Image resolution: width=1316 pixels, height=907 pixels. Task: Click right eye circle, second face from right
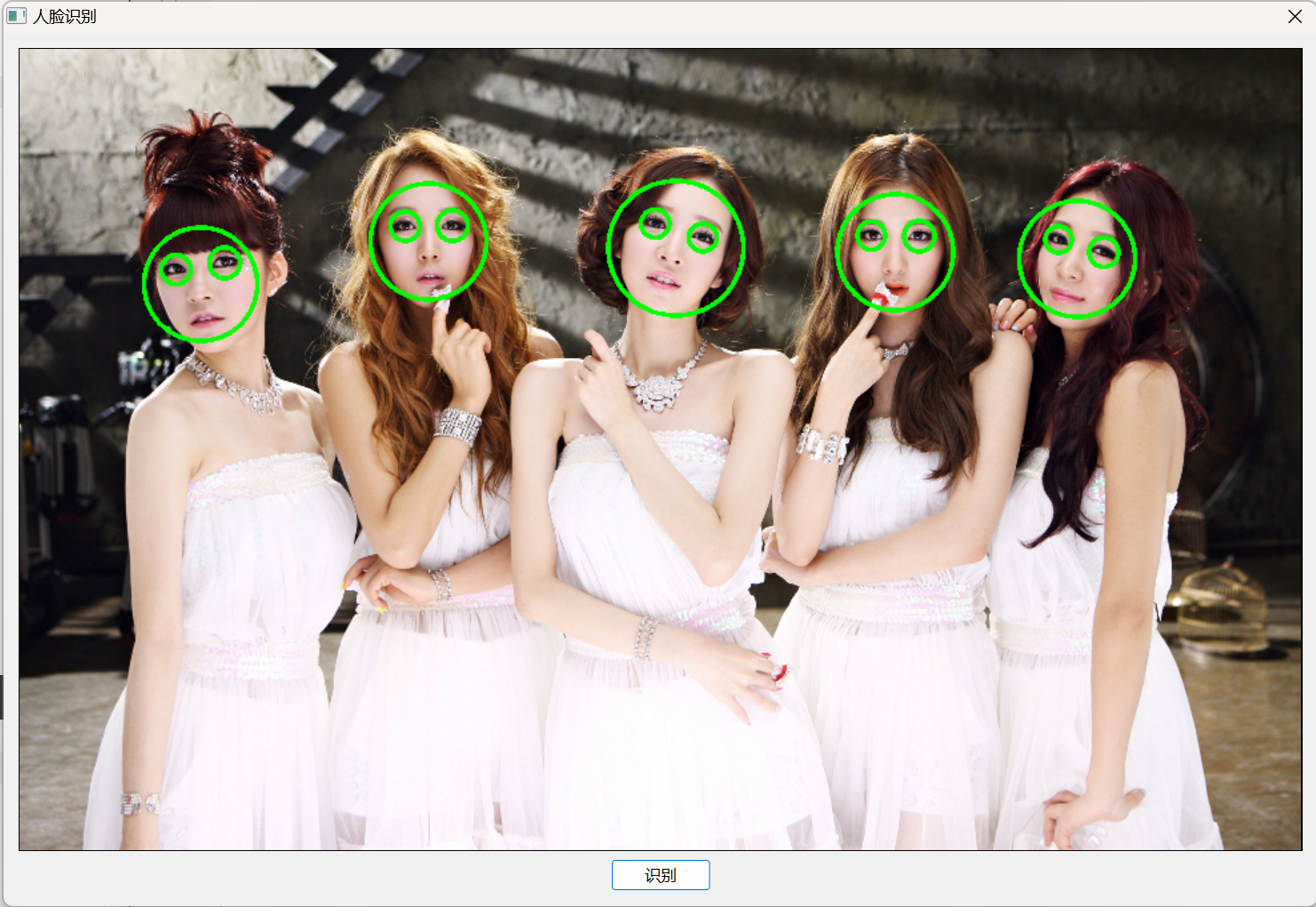(x=919, y=236)
